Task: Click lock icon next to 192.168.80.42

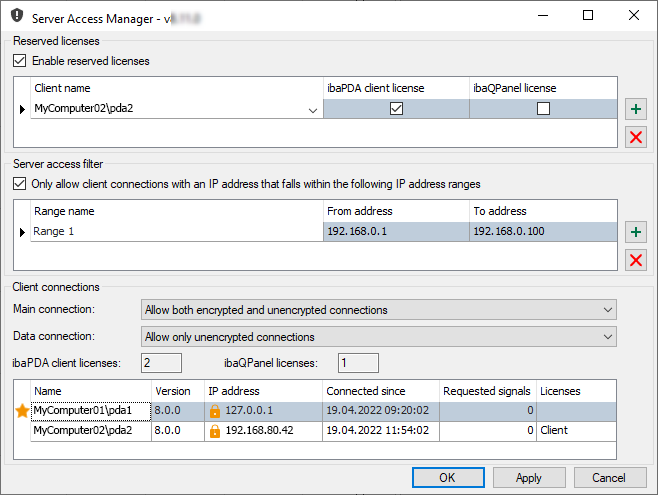Action: click(214, 431)
